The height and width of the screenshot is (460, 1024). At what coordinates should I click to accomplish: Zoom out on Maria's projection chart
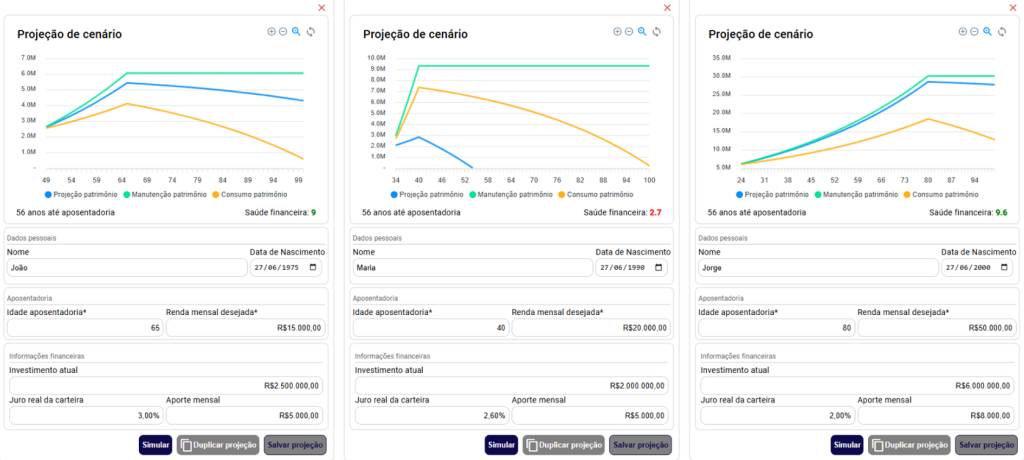point(629,31)
